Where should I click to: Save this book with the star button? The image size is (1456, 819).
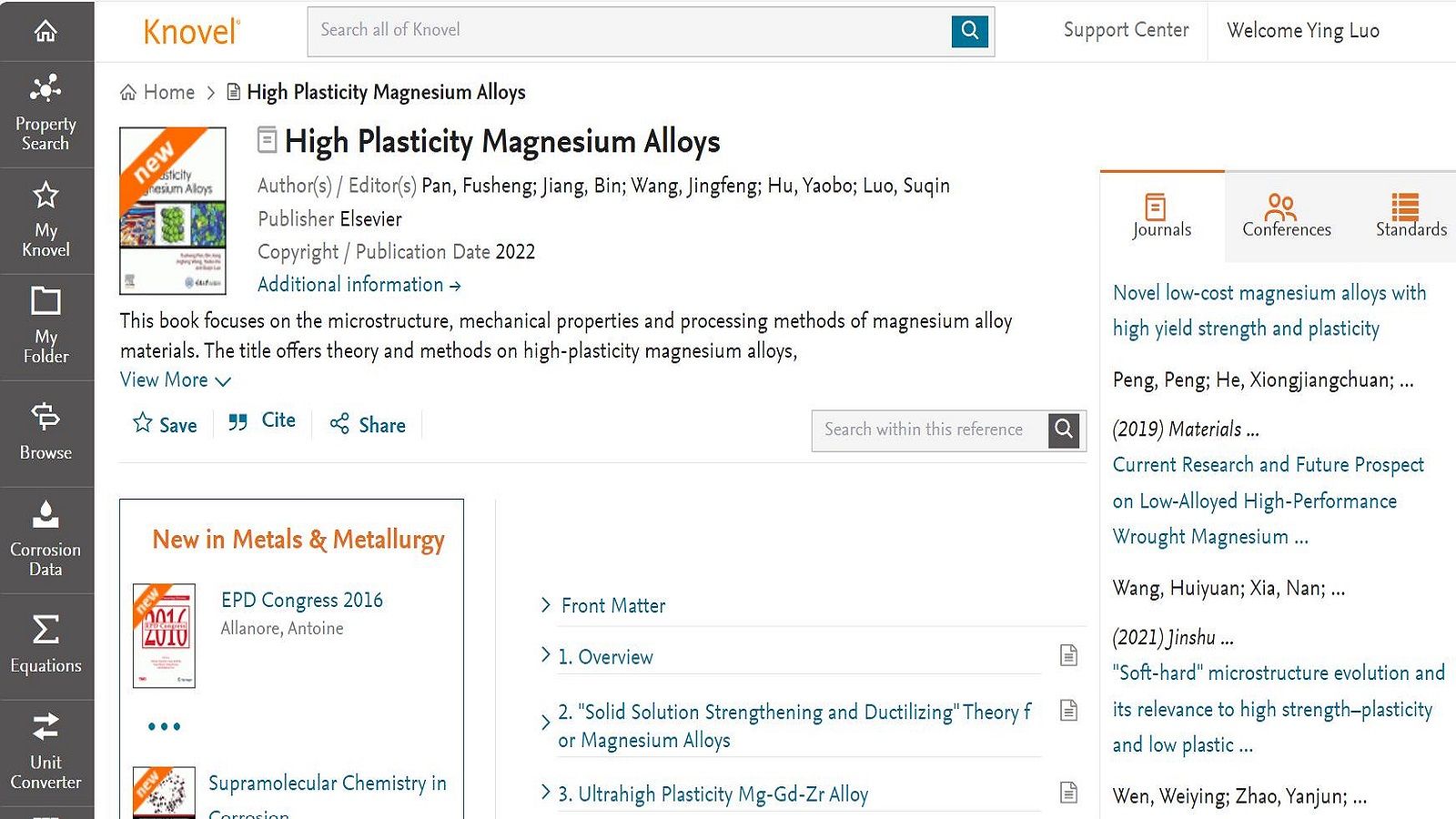click(x=165, y=424)
